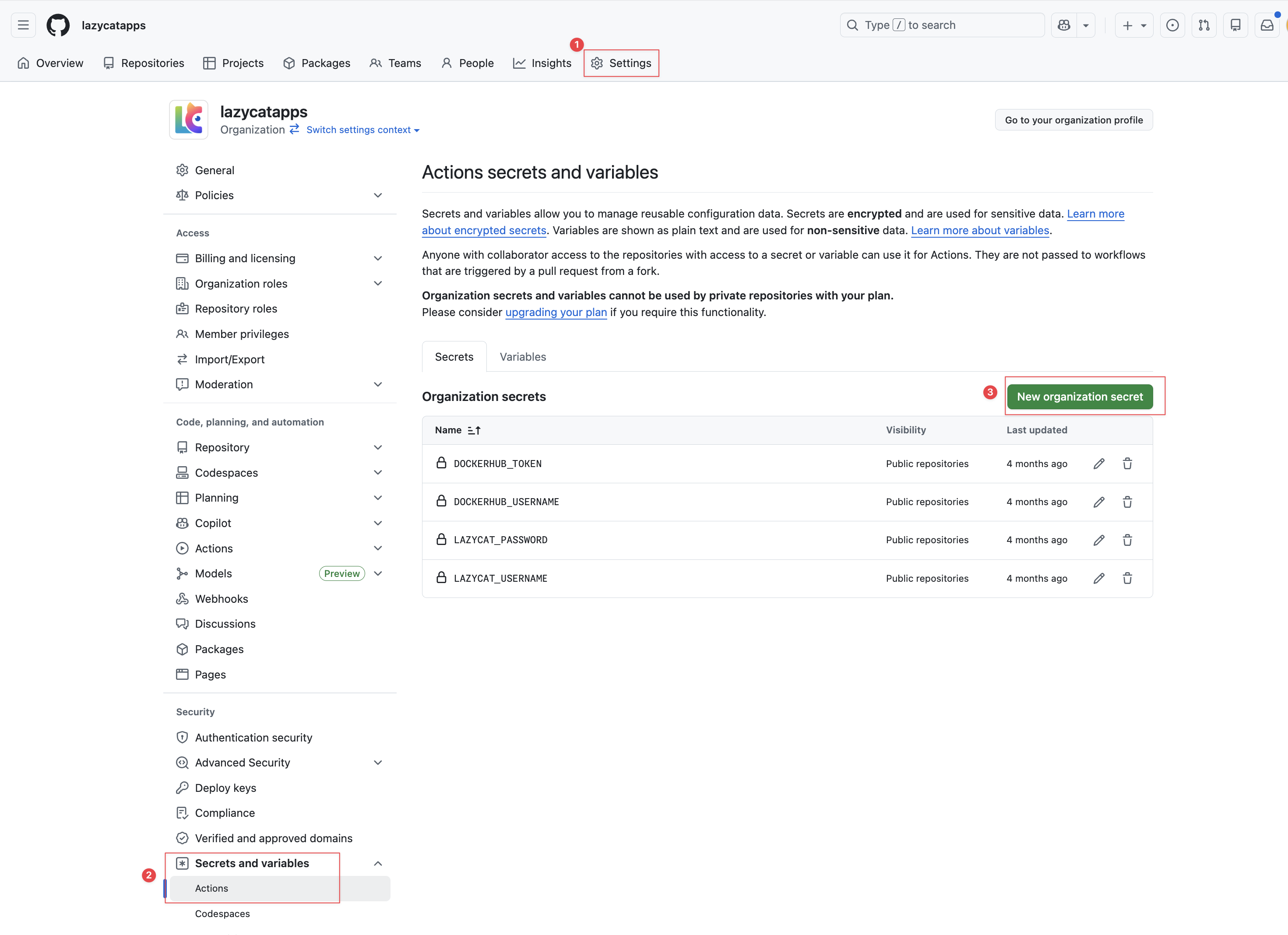This screenshot has width=1288, height=935.
Task: Expand Billing and licensing chevron
Action: (378, 258)
